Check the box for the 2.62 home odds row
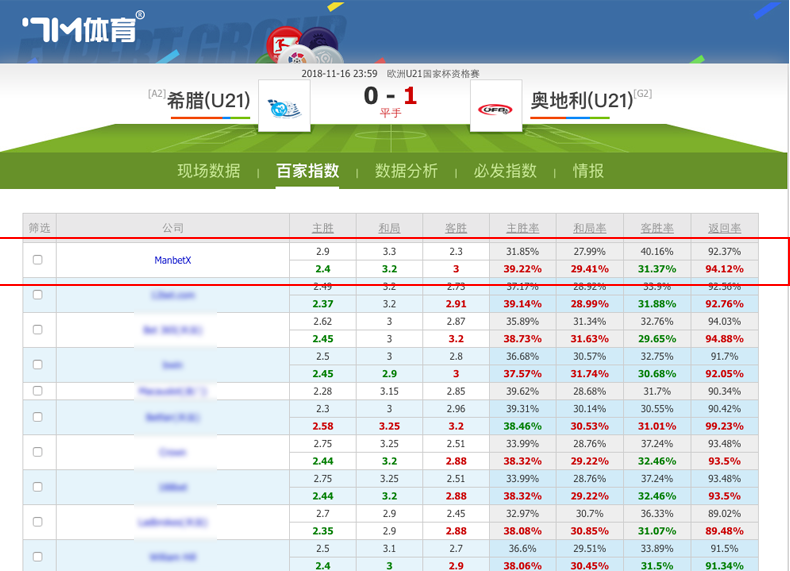 (x=38, y=329)
